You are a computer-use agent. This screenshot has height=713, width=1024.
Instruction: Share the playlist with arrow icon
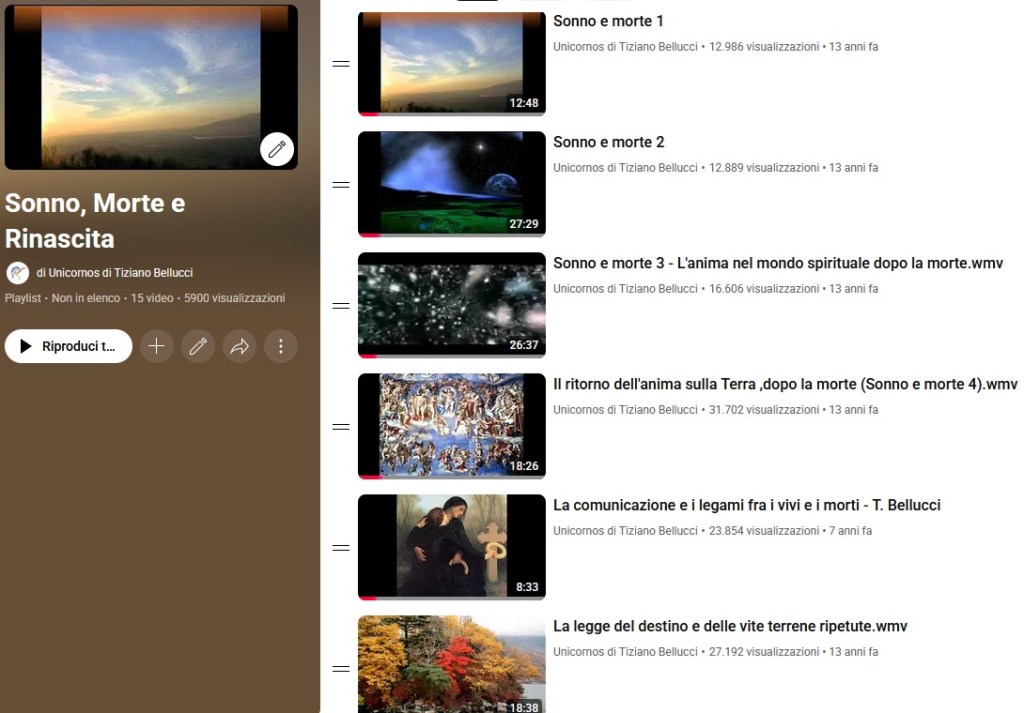[239, 346]
